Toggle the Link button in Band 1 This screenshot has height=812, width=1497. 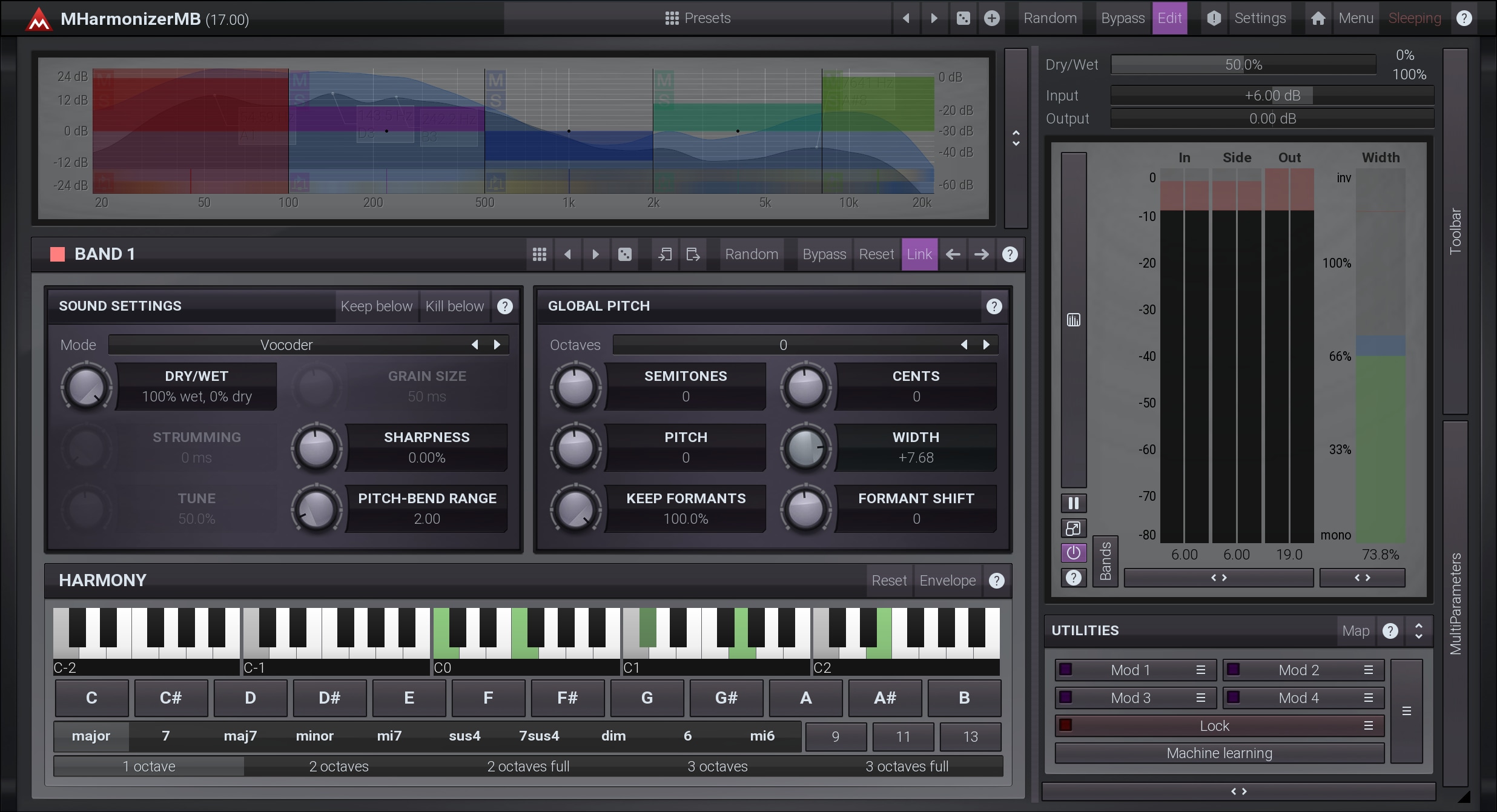pyautogui.click(x=919, y=254)
